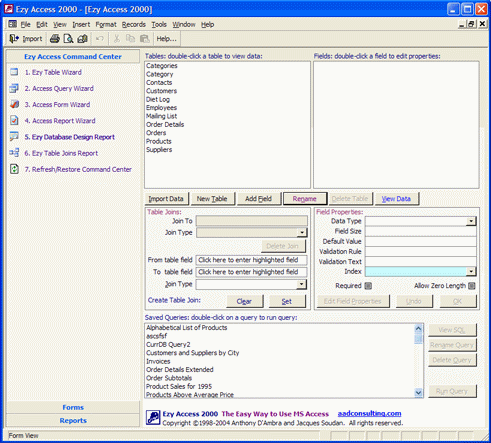Select the Suppliers table
The height and width of the screenshot is (443, 491).
pyautogui.click(x=159, y=150)
